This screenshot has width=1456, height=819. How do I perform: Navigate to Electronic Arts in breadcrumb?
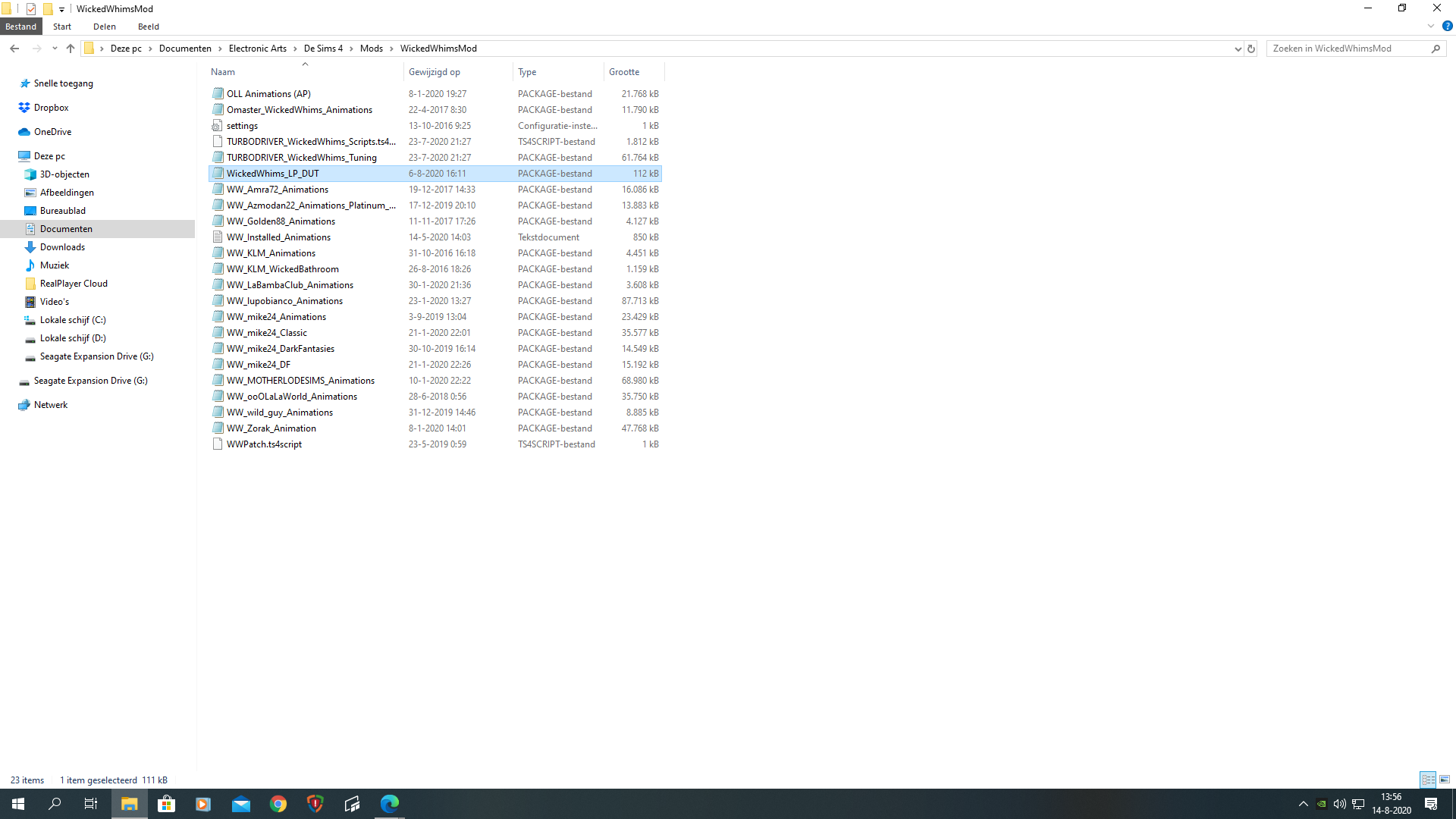click(x=258, y=49)
